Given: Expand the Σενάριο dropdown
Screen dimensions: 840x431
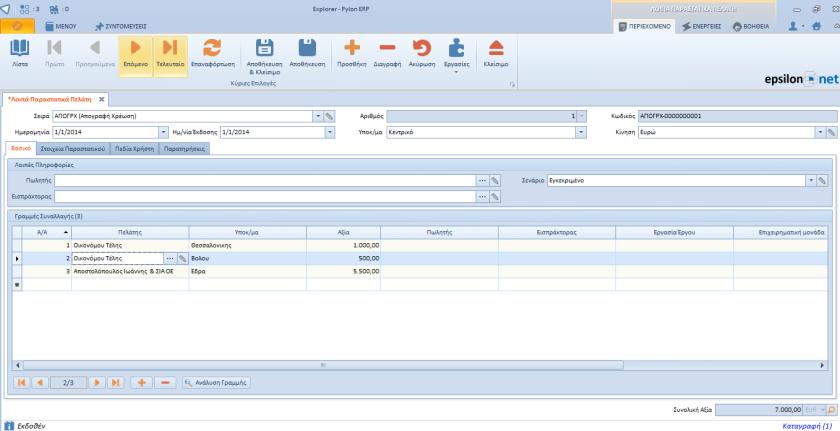Looking at the screenshot, I should tap(811, 181).
